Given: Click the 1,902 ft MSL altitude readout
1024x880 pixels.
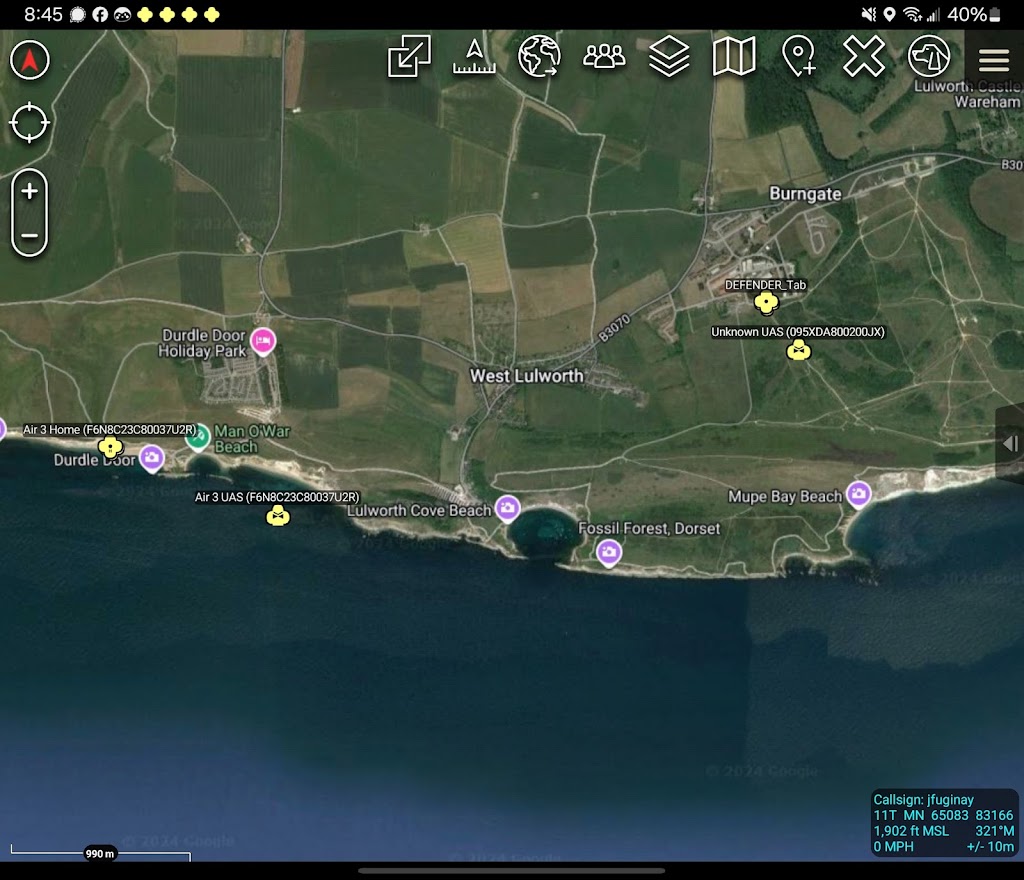Looking at the screenshot, I should click(911, 831).
